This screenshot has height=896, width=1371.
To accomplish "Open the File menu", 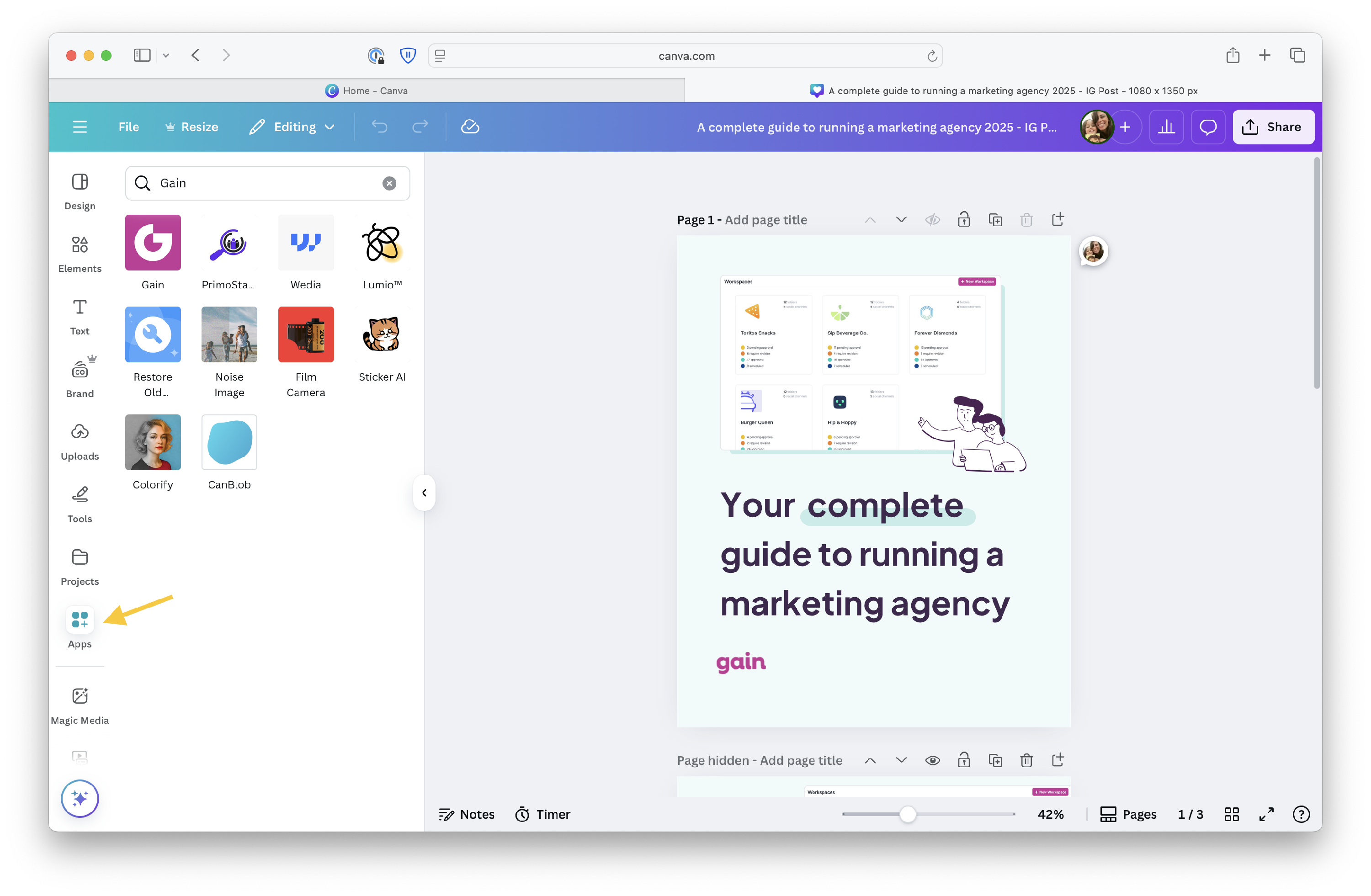I will point(128,127).
